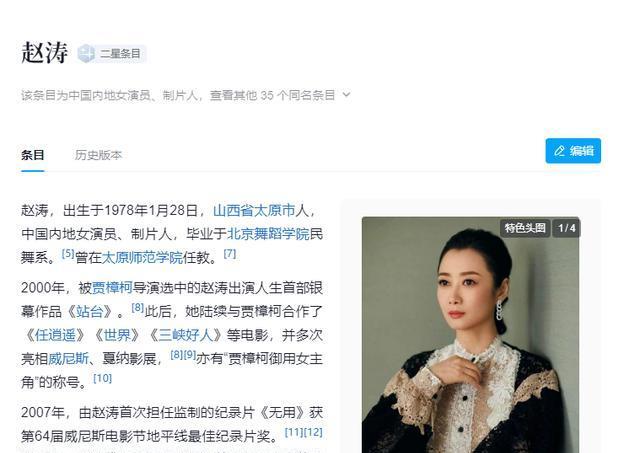
Task: Click the 1/4 image counter badge
Action: pyautogui.click(x=567, y=228)
